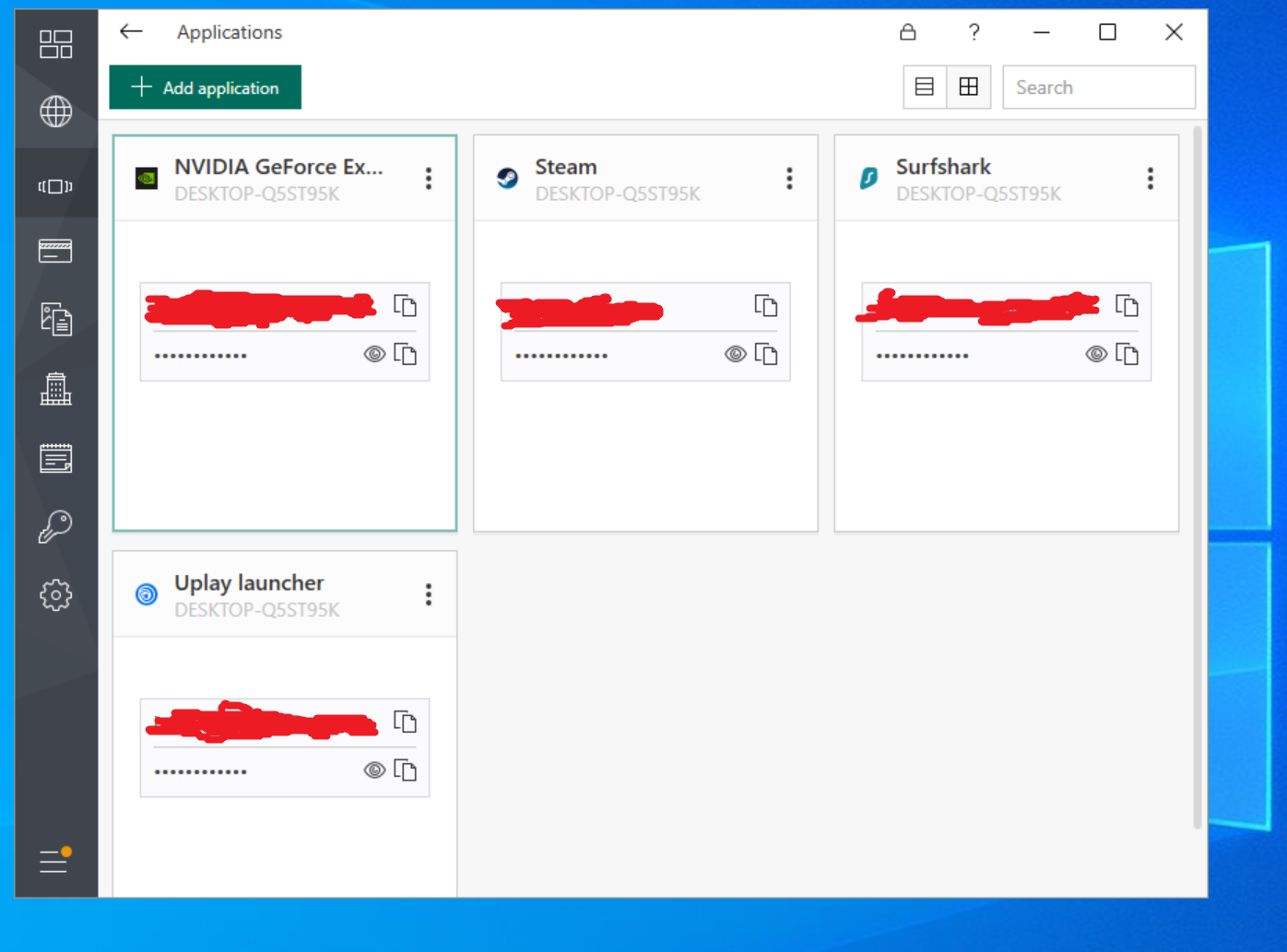Reveal the Uplay launcher password
Screen dimensions: 1287x952
[374, 770]
